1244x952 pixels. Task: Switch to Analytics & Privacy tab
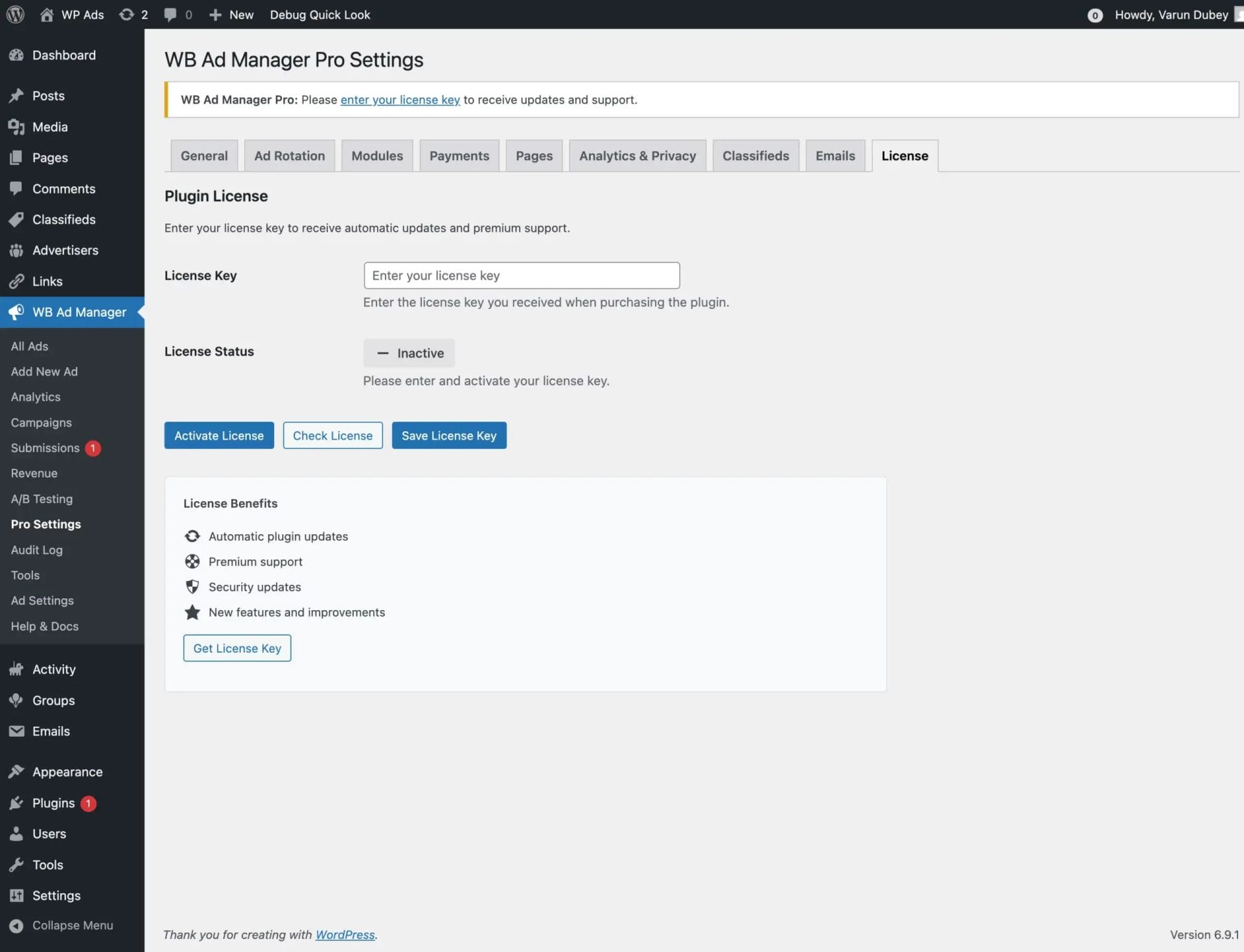point(638,155)
